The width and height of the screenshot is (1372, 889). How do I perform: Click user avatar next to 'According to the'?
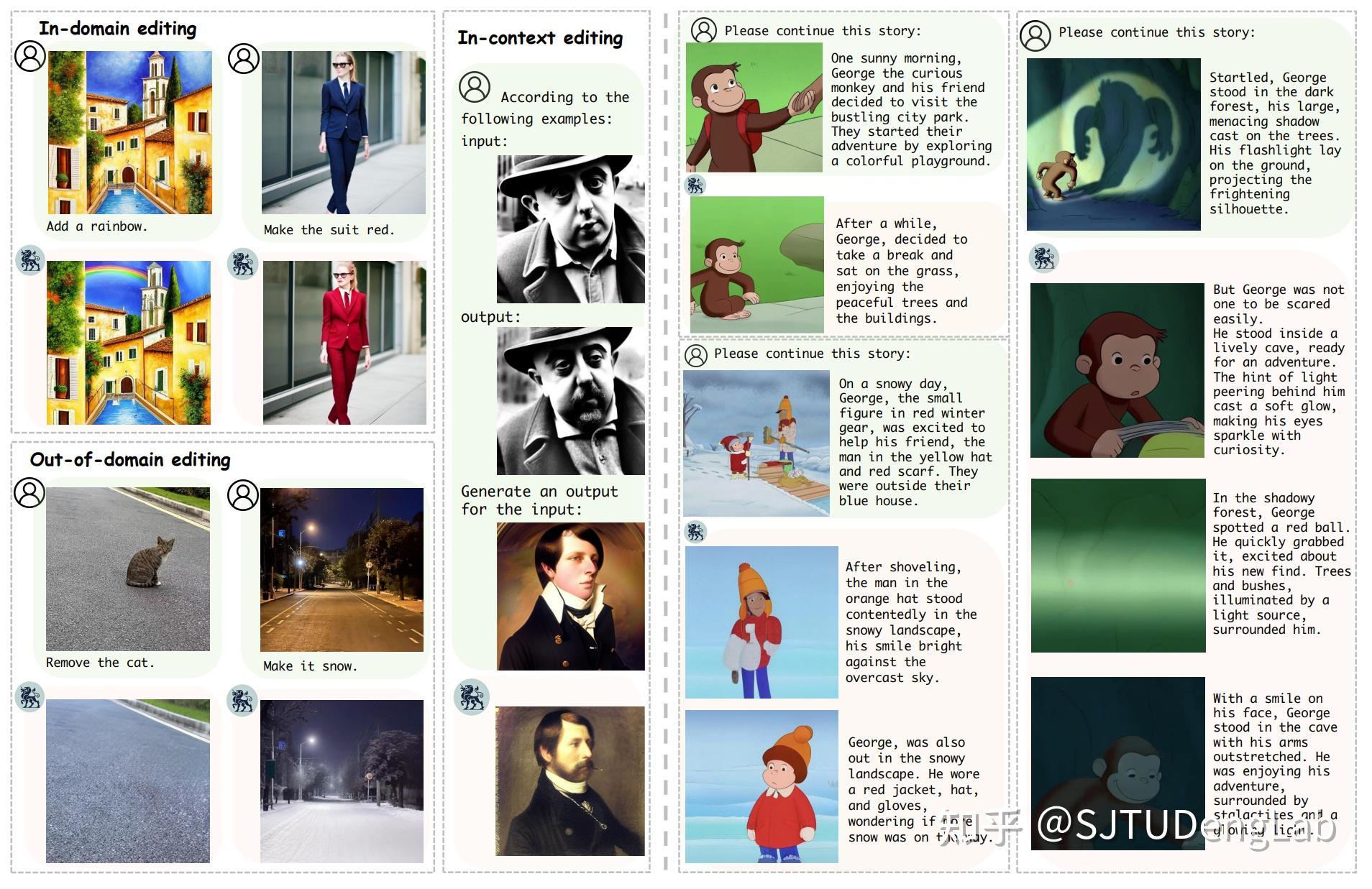[475, 87]
